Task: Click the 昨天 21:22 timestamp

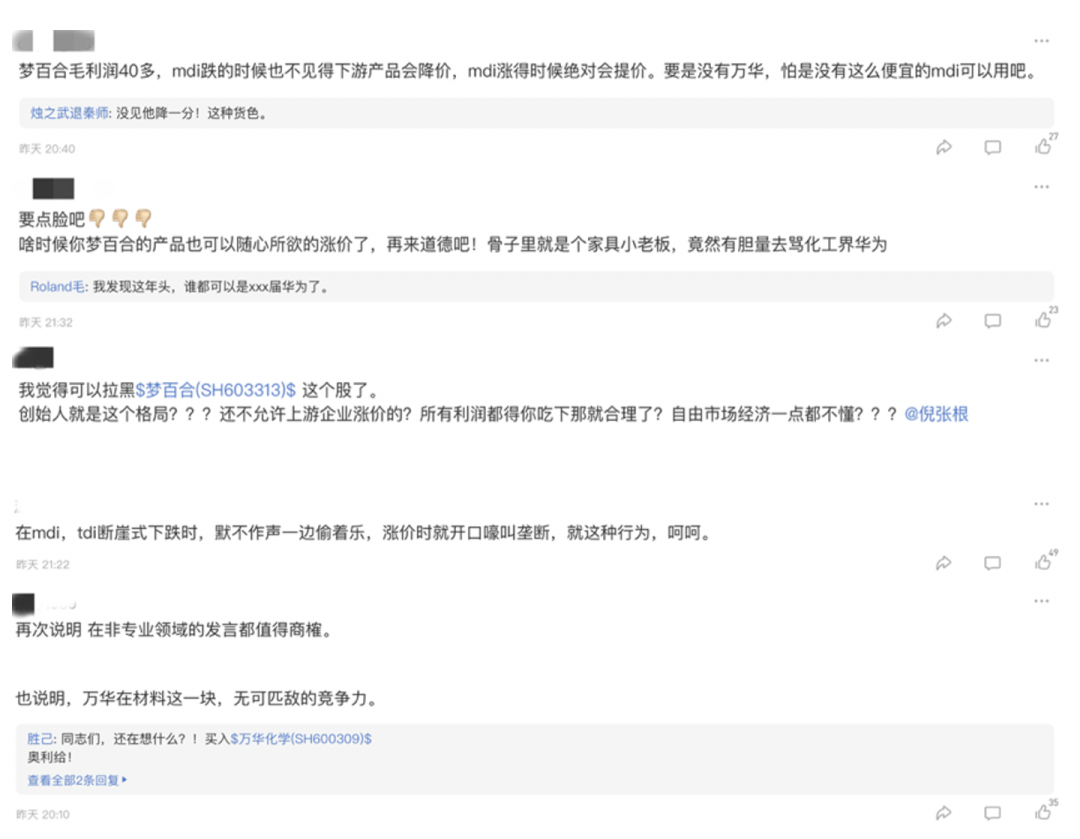Action: click(x=43, y=565)
